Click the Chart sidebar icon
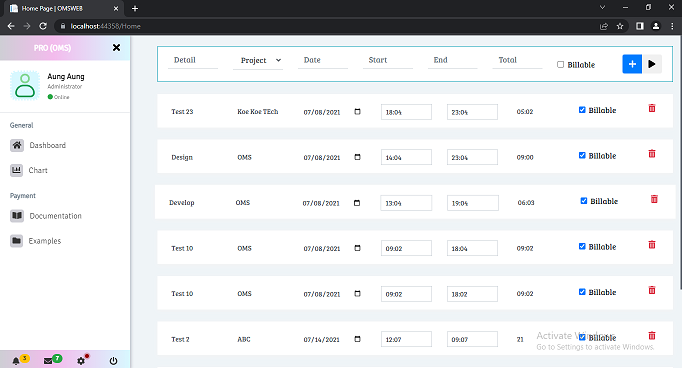 (x=17, y=170)
